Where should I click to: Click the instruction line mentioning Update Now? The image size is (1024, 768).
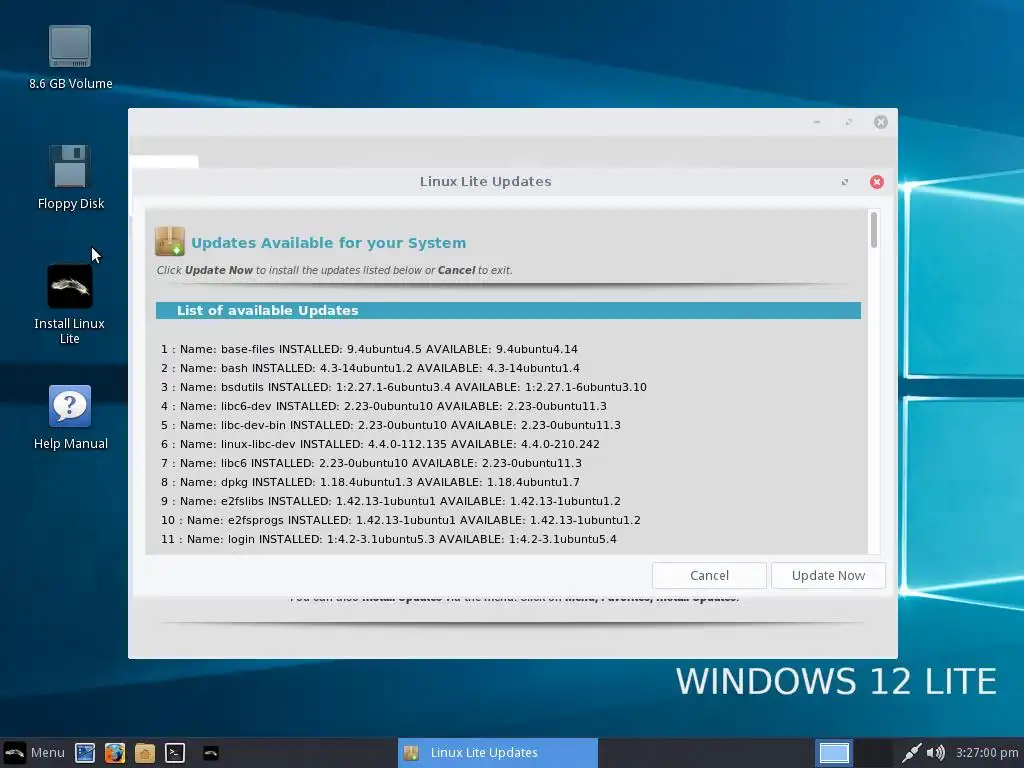[x=334, y=270]
